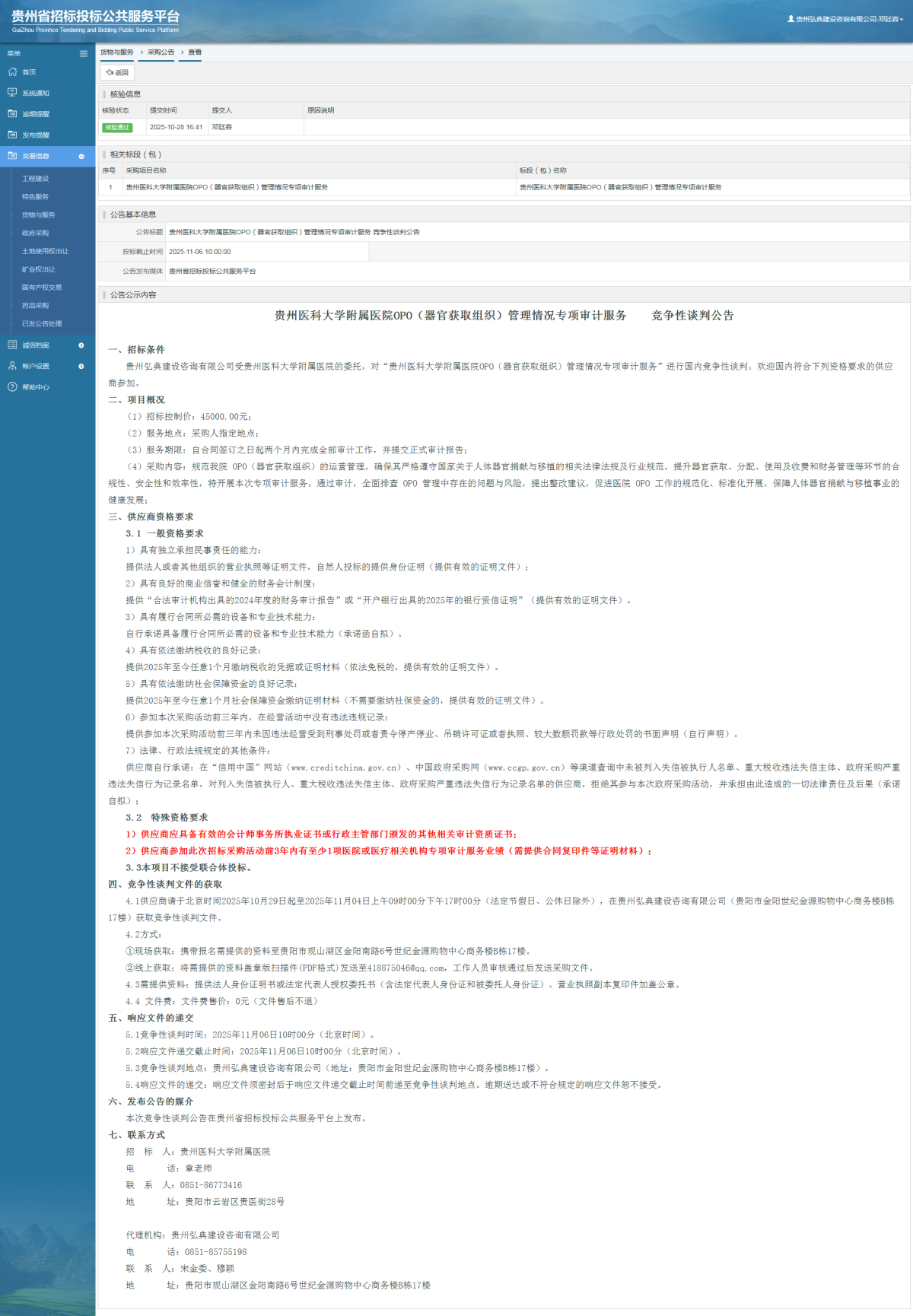Click the 四、竞争性谈判文件的获取 heading
This screenshot has height=1316, width=913.
tap(165, 885)
